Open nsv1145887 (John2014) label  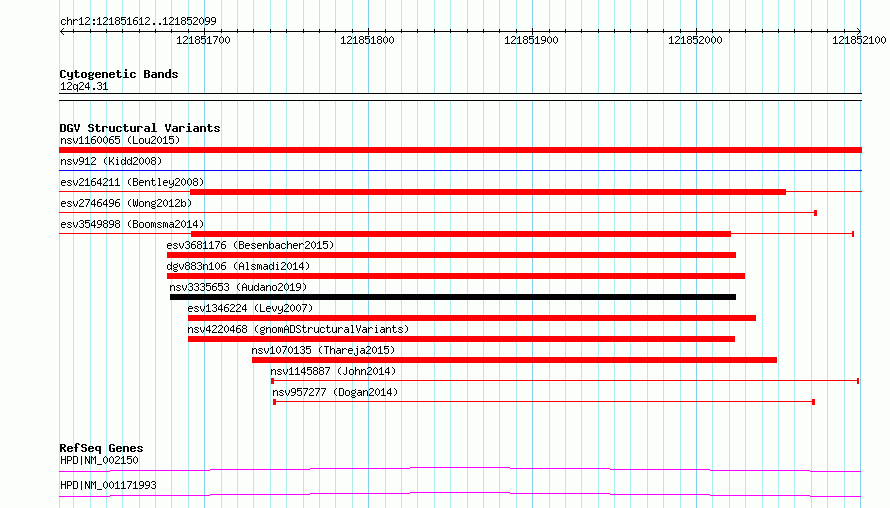(x=333, y=371)
